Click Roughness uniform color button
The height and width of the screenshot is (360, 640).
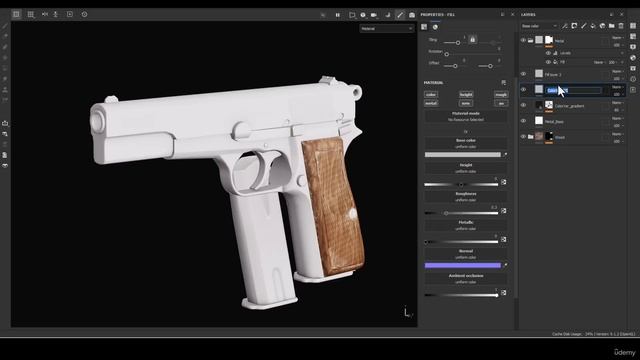[x=466, y=197]
